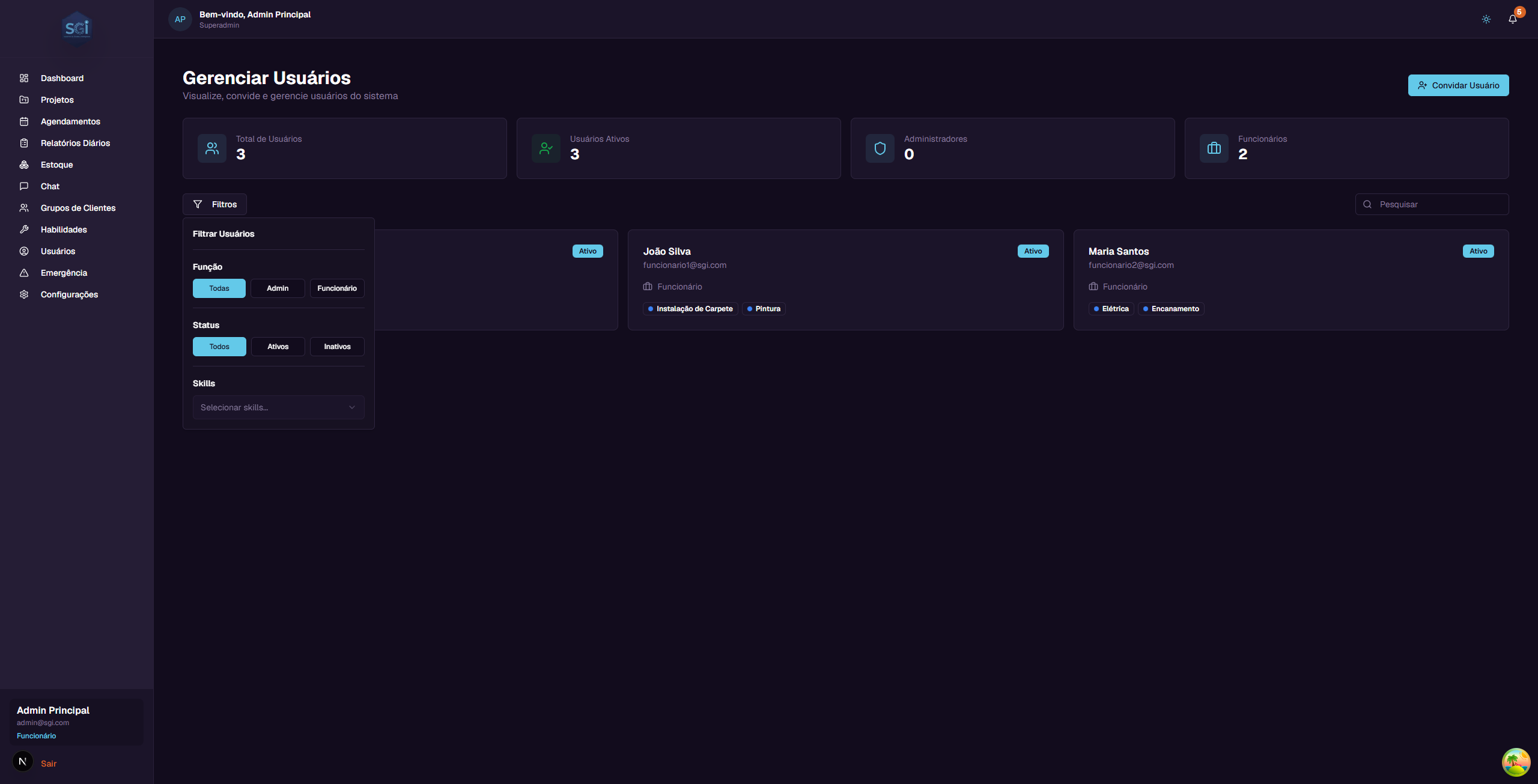Viewport: 1538px width, 784px height.
Task: Click Convidar Usuário button
Action: [x=1458, y=85]
